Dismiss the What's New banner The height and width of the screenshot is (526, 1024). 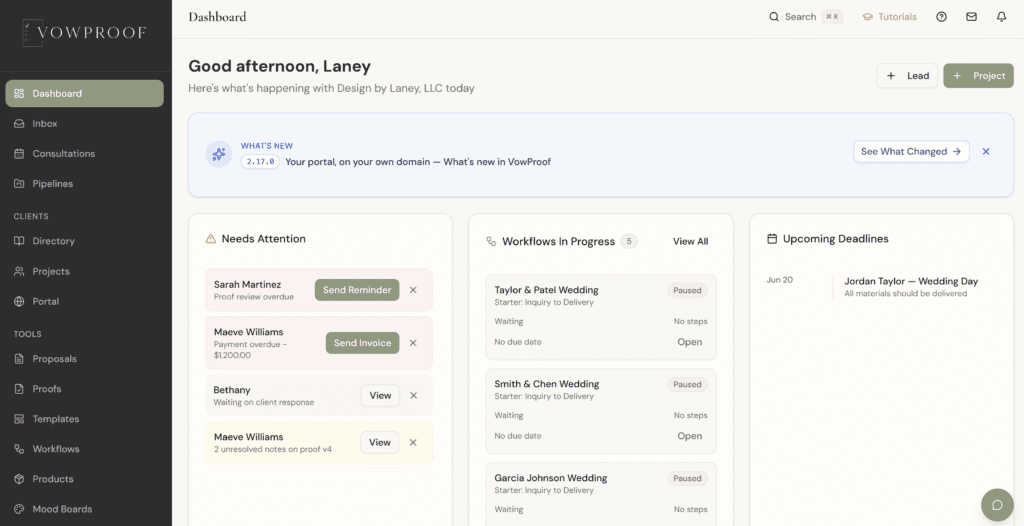986,152
